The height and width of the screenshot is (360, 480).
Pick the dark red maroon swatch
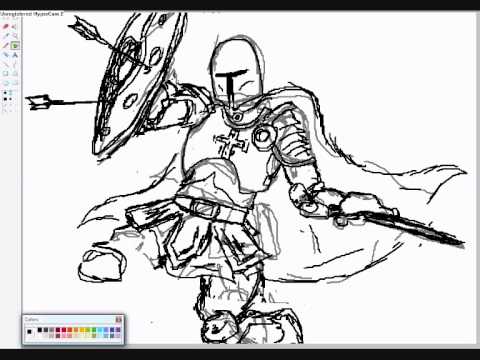58,330
